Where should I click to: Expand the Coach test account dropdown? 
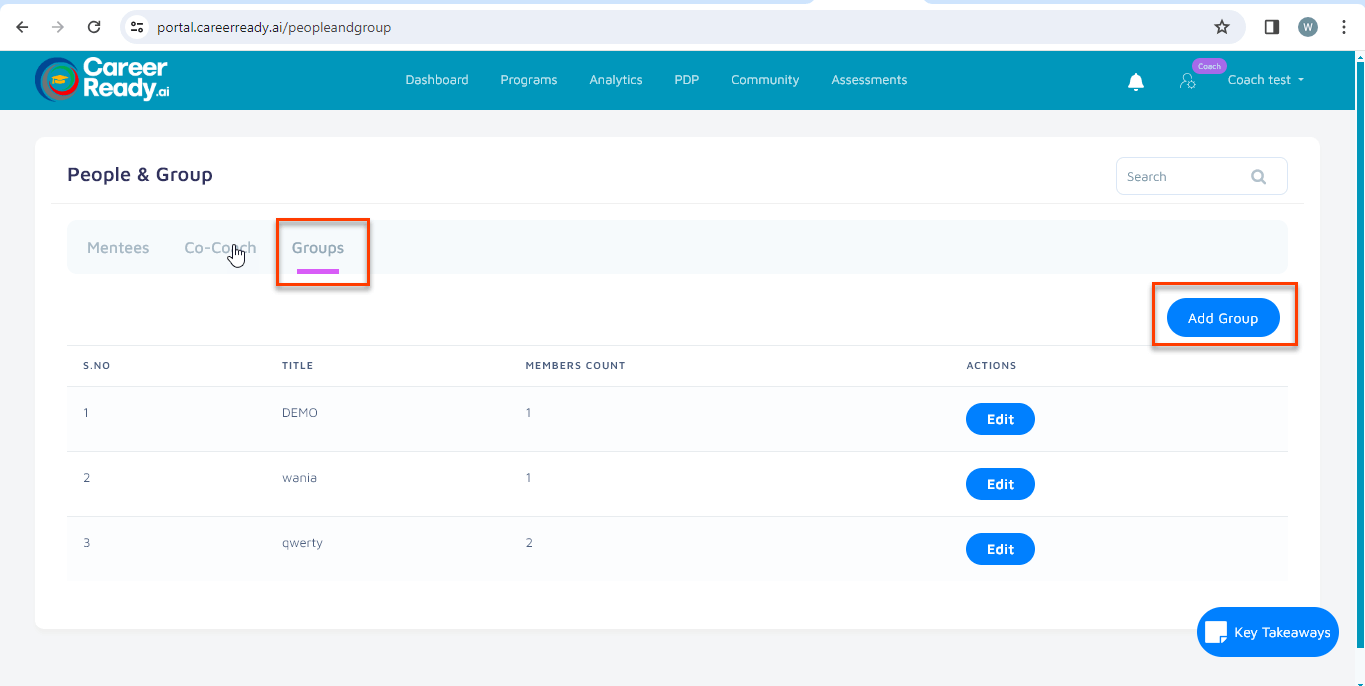pyautogui.click(x=1265, y=80)
